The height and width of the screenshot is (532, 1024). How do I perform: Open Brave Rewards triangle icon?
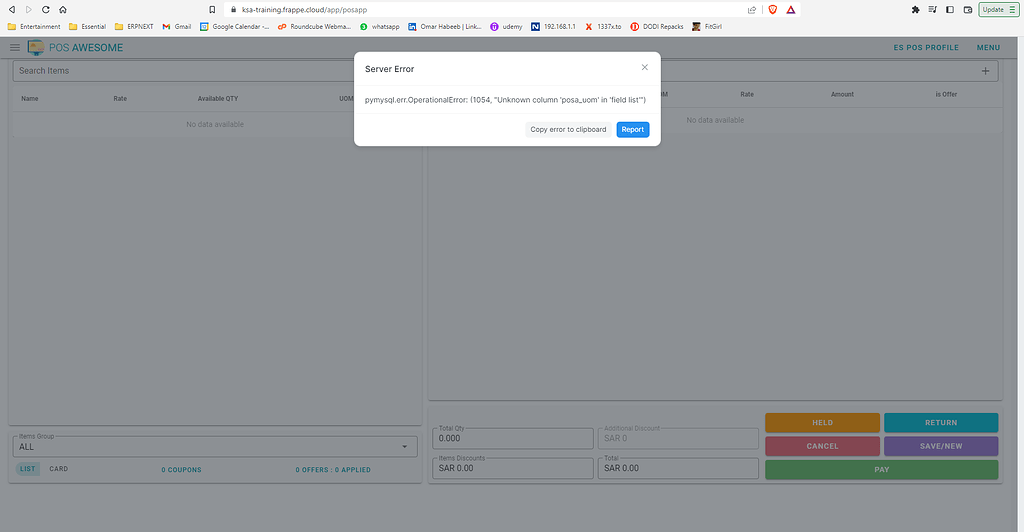(x=791, y=10)
